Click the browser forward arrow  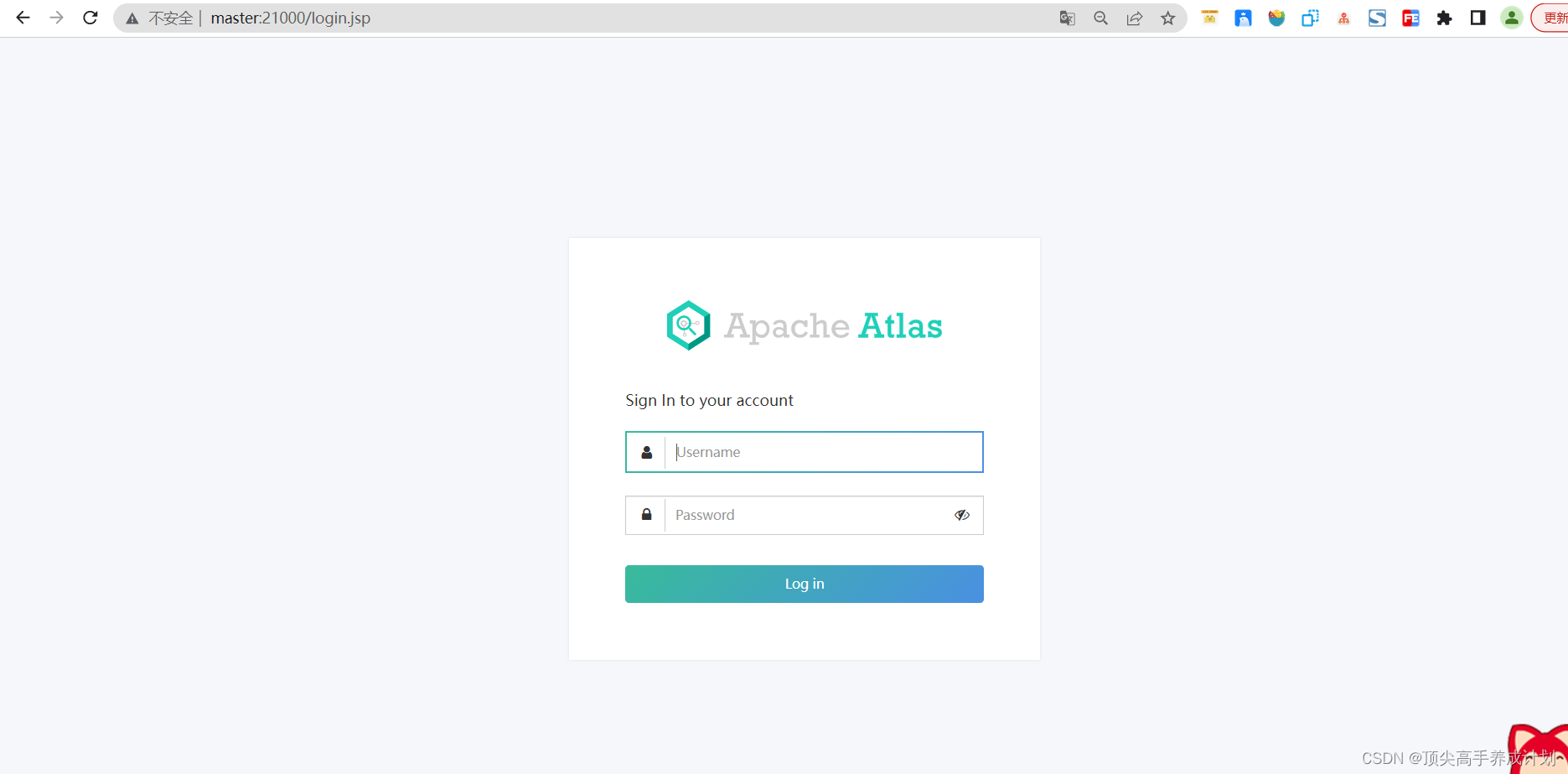(x=56, y=18)
